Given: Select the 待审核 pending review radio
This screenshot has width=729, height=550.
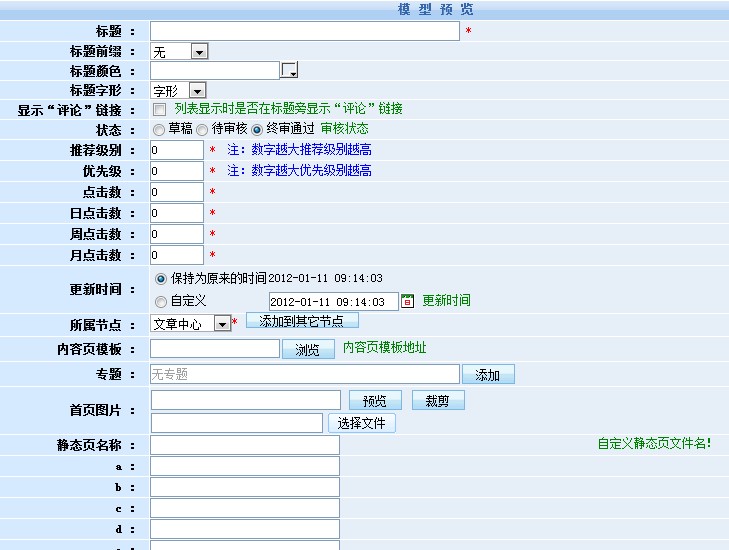Looking at the screenshot, I should [x=202, y=129].
